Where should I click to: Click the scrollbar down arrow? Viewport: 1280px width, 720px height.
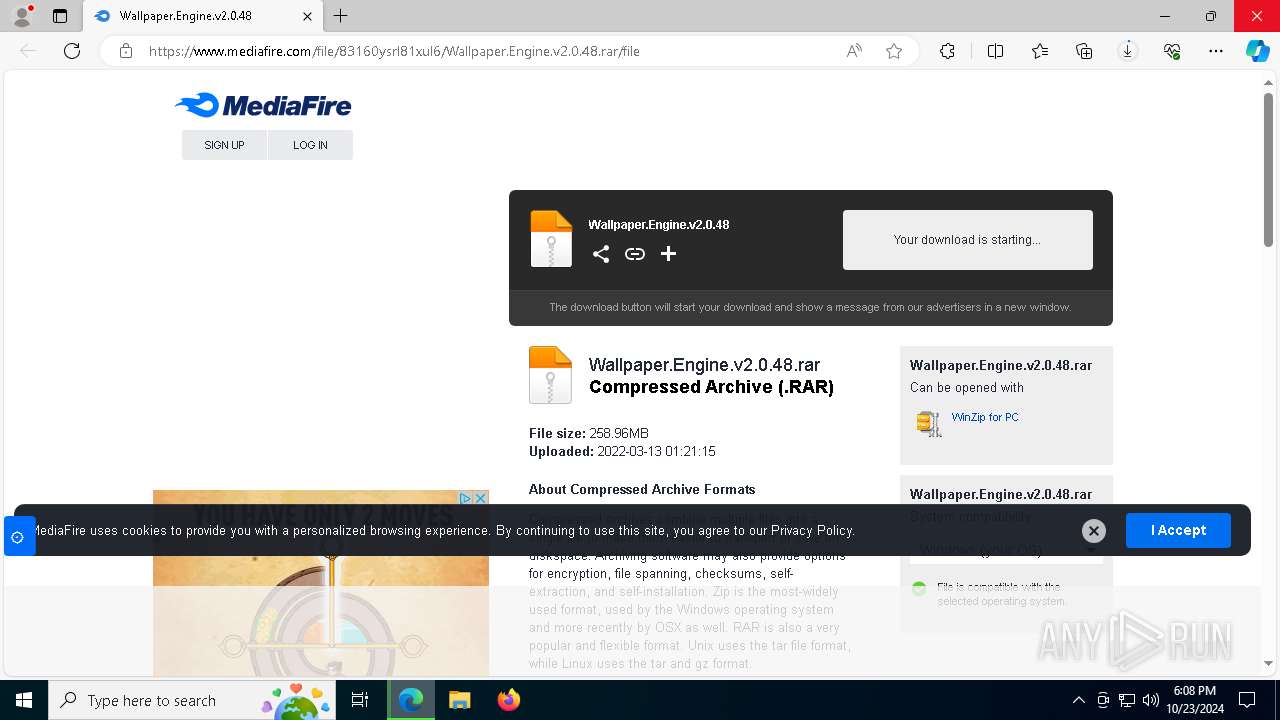pyautogui.click(x=1268, y=663)
